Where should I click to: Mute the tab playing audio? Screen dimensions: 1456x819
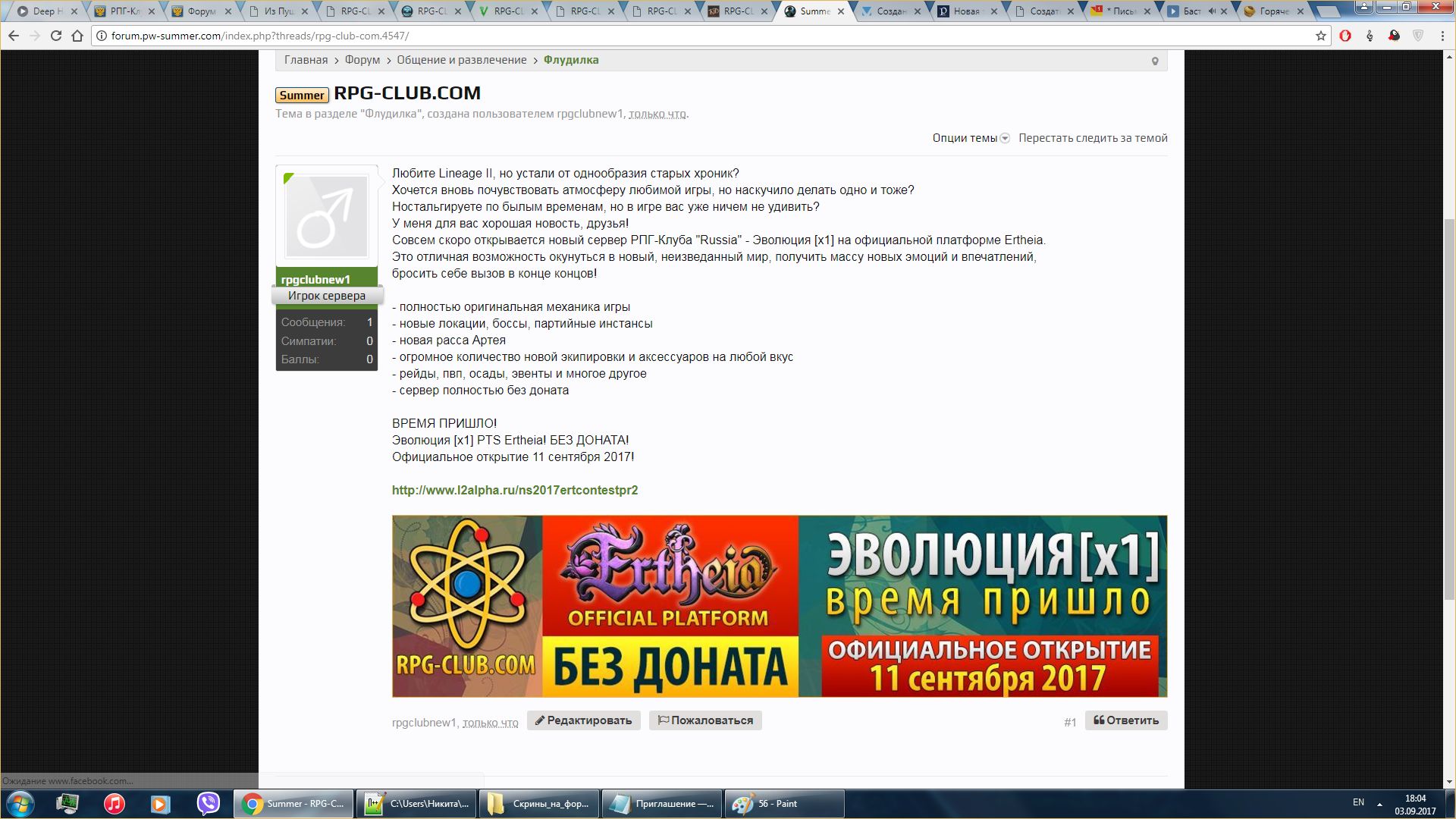tap(1211, 11)
